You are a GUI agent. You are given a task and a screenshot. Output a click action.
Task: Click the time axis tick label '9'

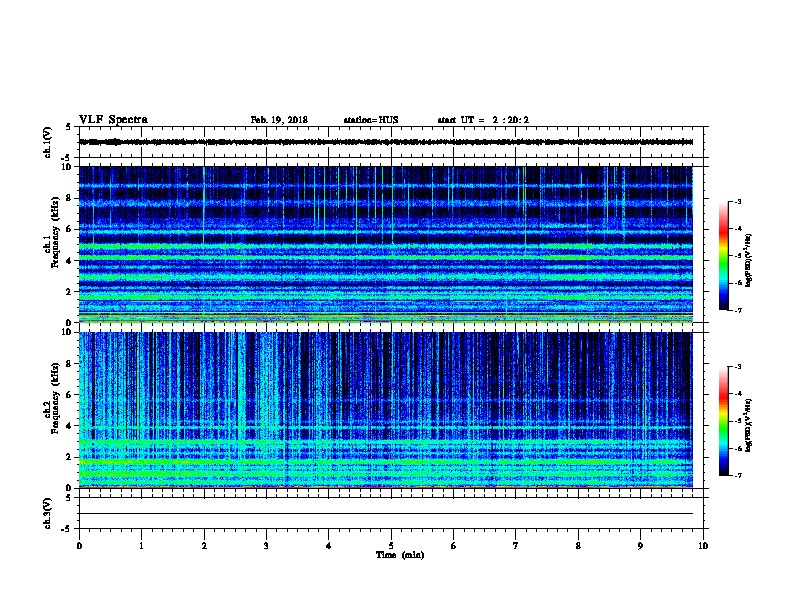pos(640,546)
